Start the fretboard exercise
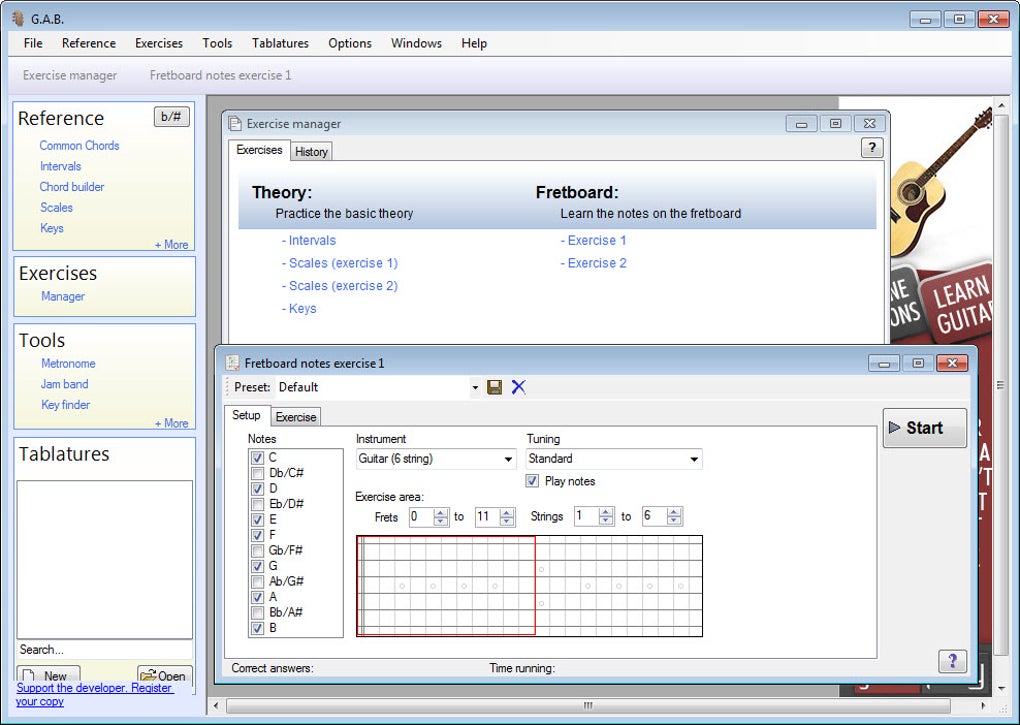 pos(924,428)
